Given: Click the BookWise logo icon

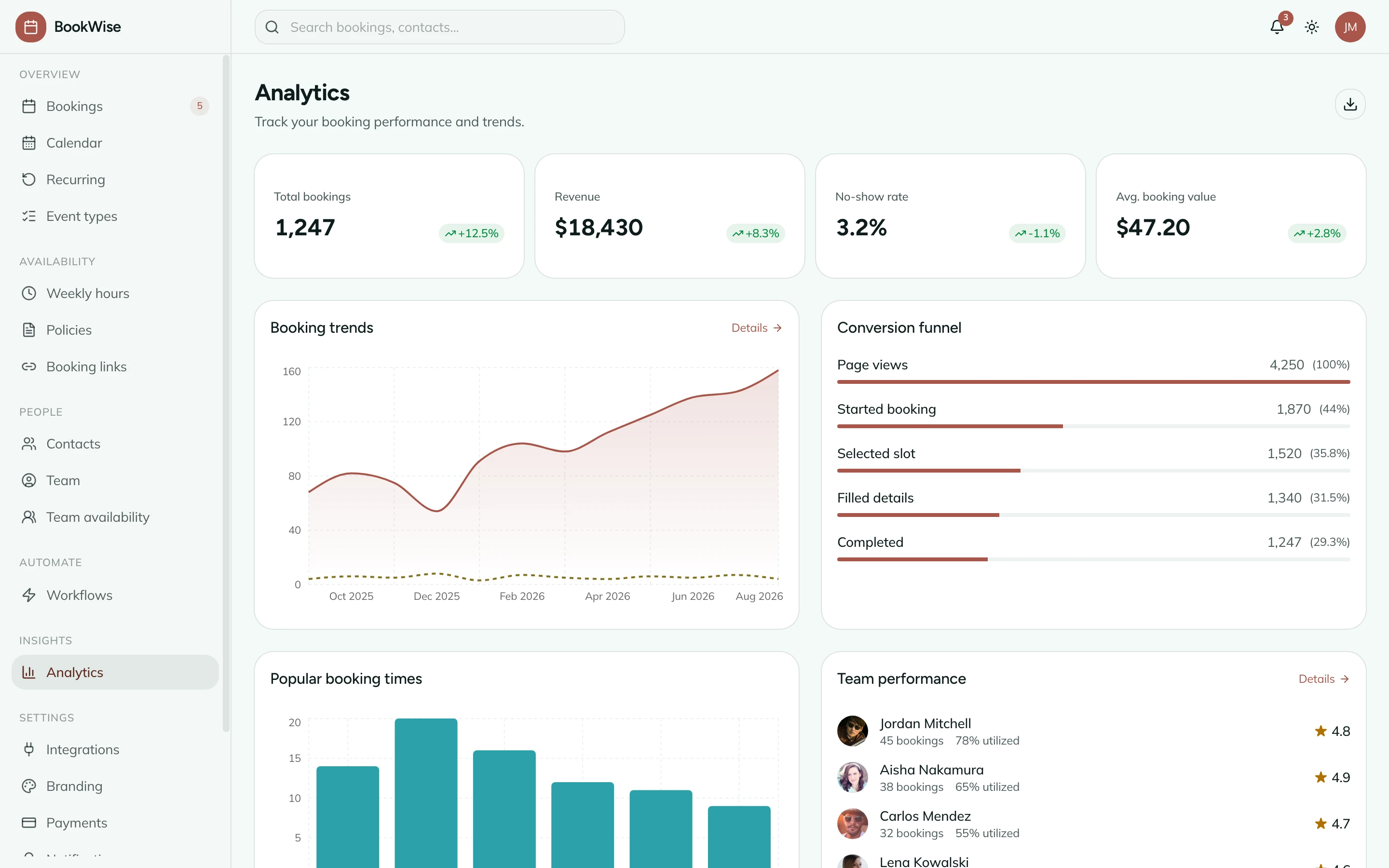Looking at the screenshot, I should coord(31,27).
